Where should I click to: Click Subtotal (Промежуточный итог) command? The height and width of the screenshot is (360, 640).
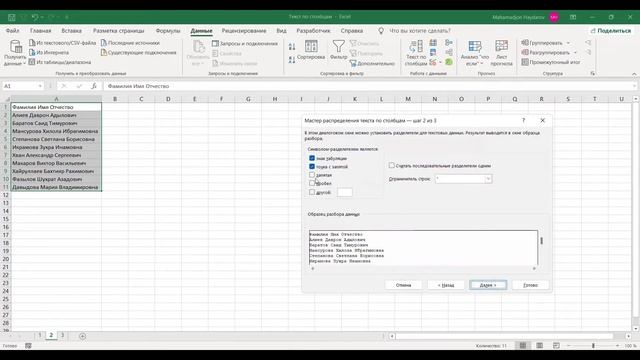click(x=551, y=62)
